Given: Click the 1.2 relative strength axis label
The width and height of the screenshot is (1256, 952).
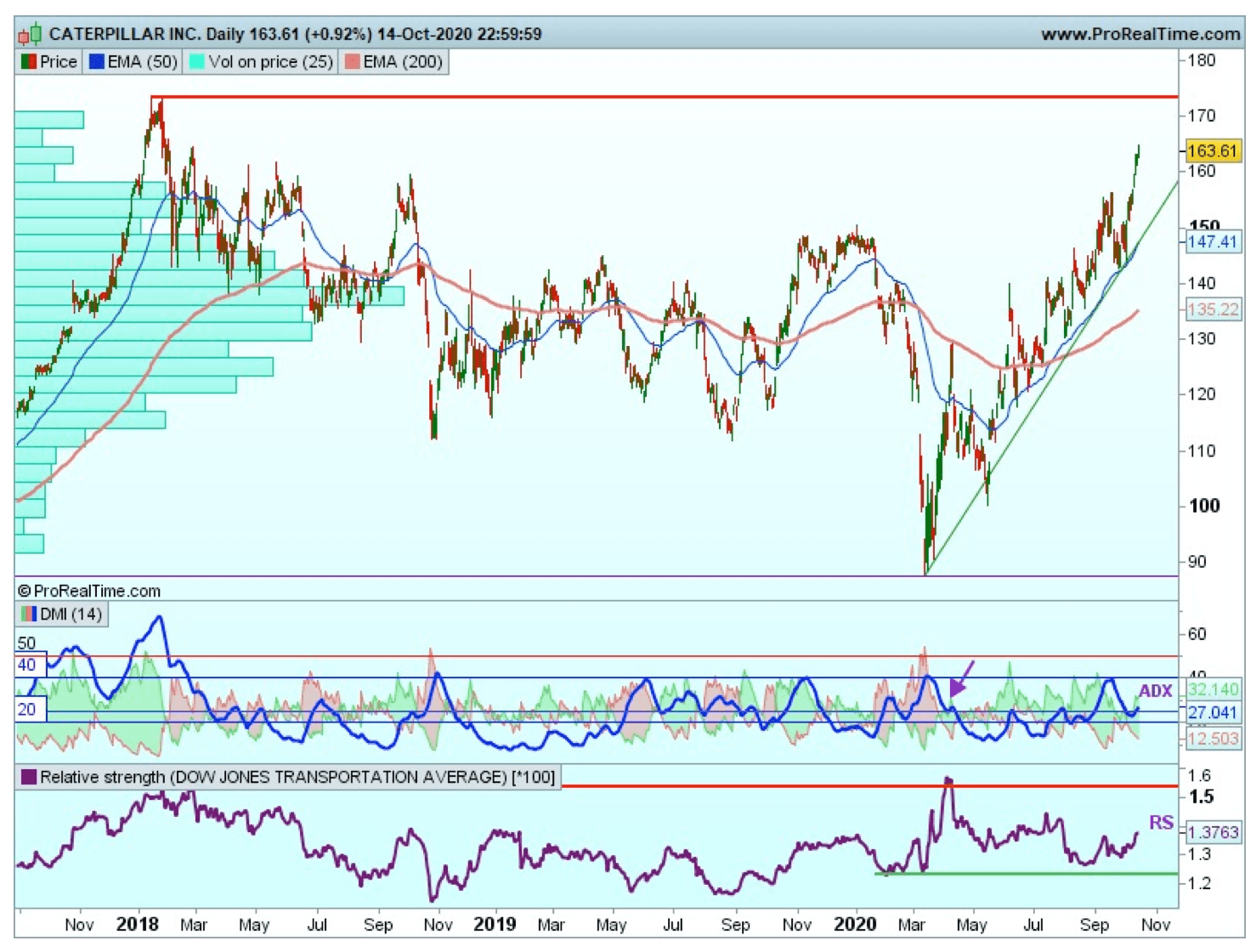Looking at the screenshot, I should [x=1200, y=883].
